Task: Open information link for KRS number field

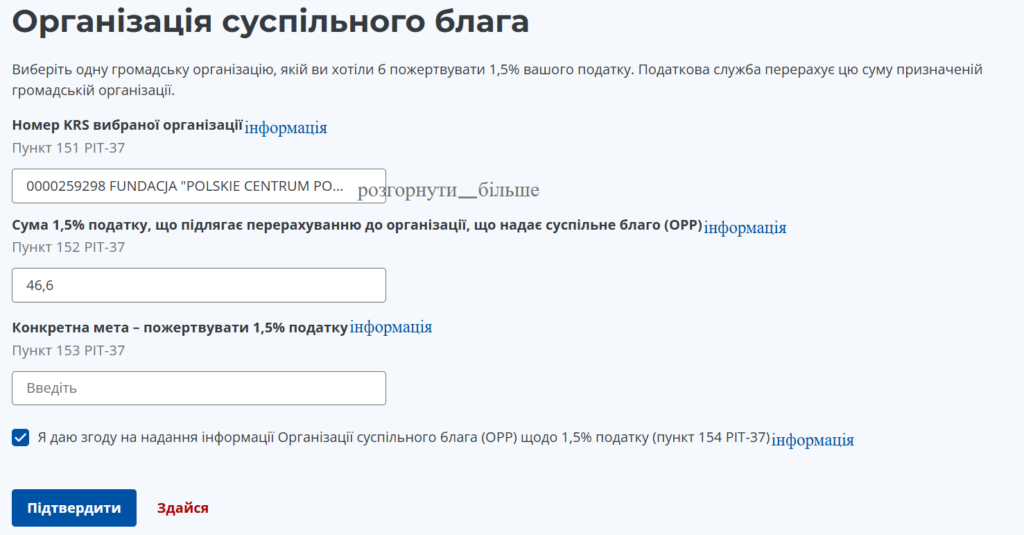Action: tap(286, 128)
